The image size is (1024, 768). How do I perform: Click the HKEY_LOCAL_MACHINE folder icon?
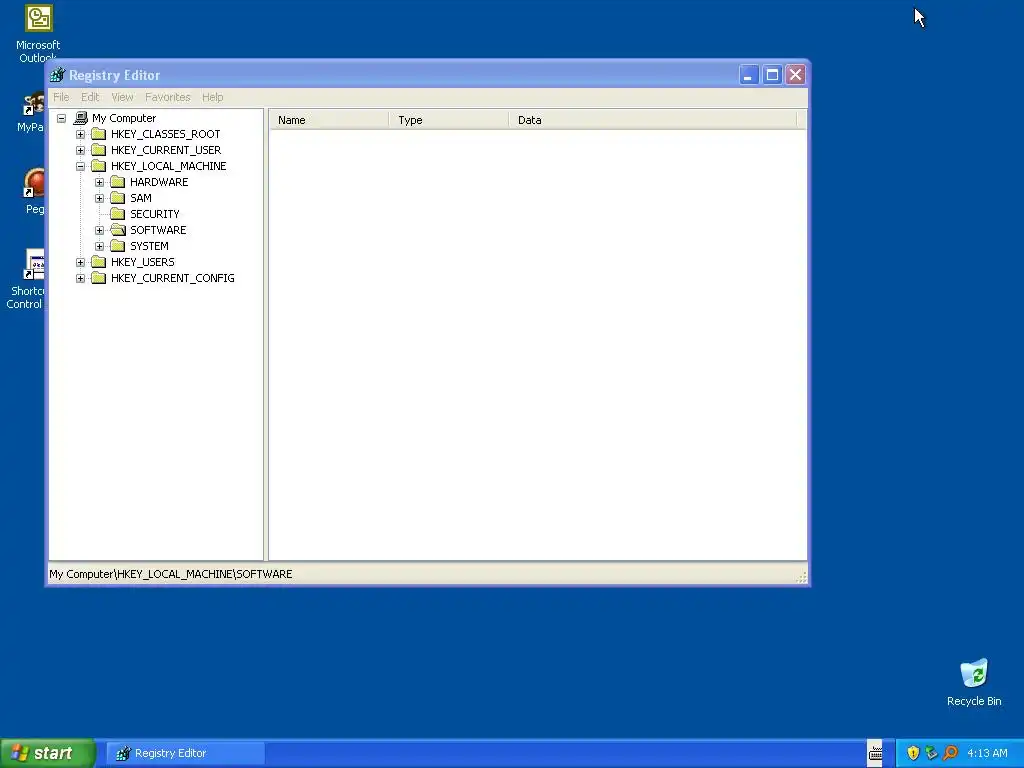point(99,166)
